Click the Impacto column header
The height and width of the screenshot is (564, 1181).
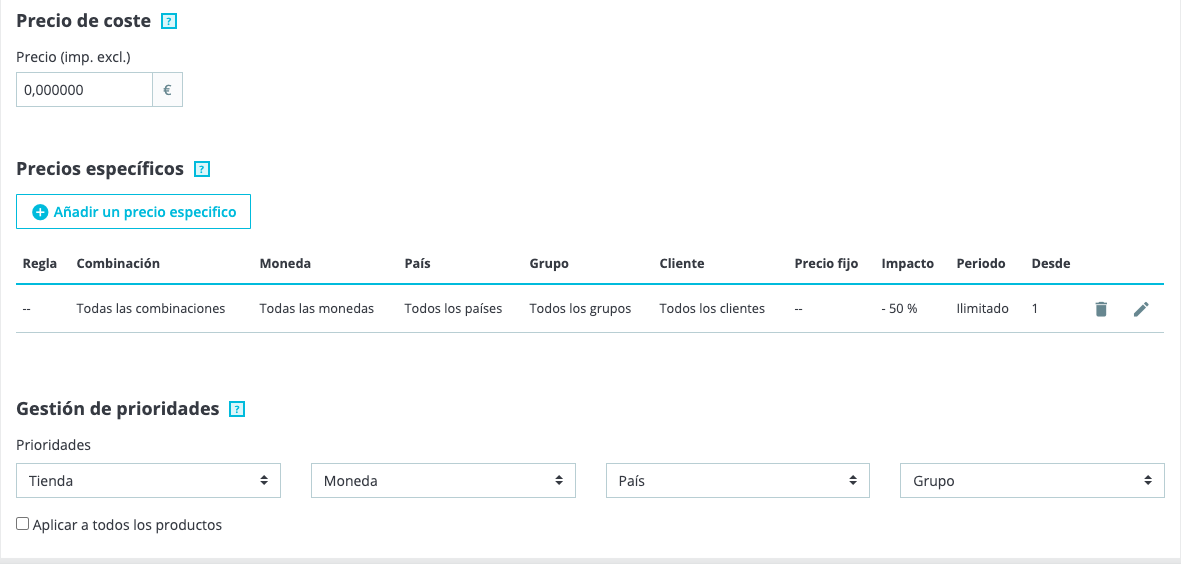[x=908, y=264]
